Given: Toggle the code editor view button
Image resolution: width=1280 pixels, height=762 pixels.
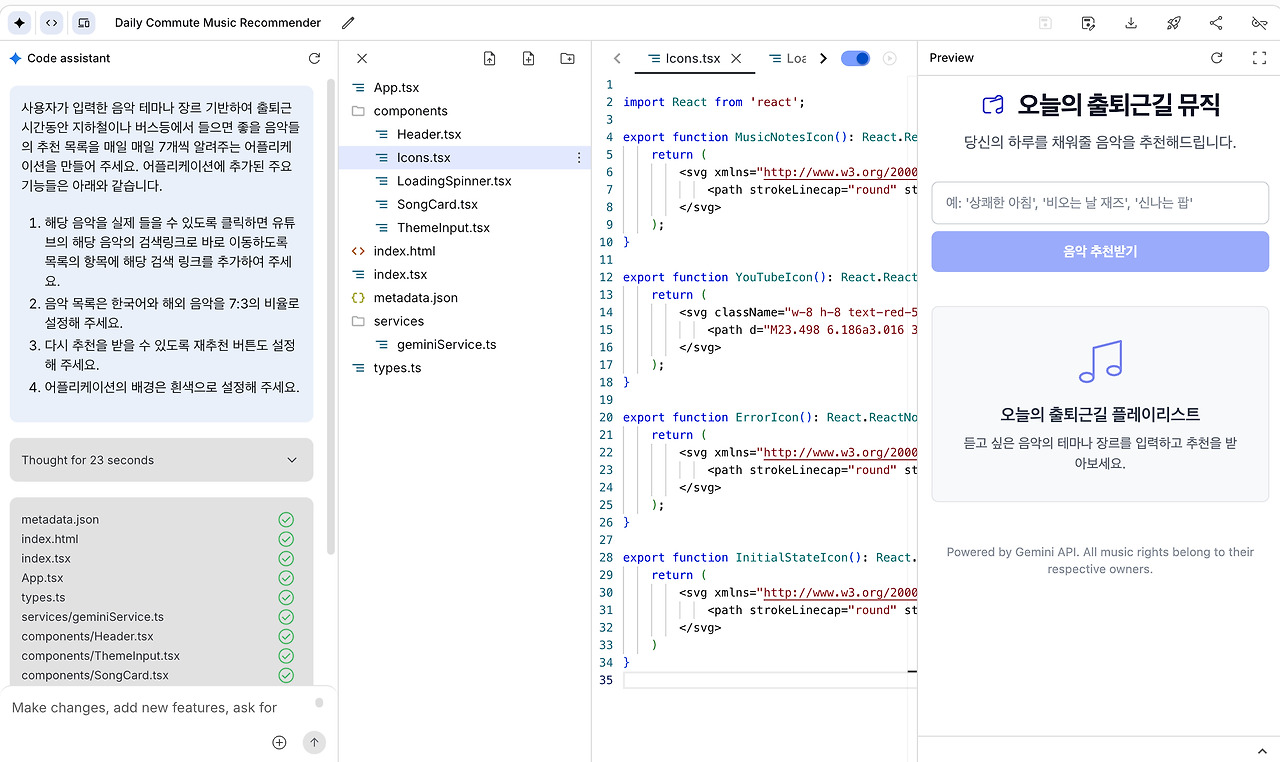Looking at the screenshot, I should click(x=51, y=22).
